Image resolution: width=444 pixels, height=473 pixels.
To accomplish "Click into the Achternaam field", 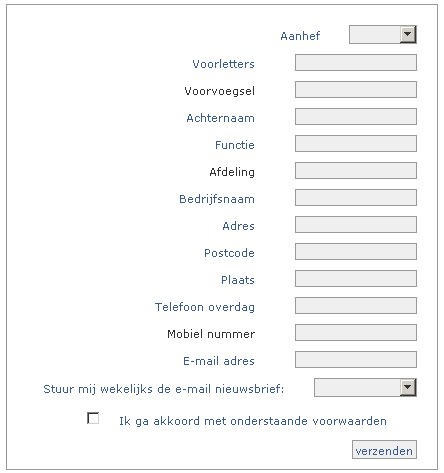I will click(x=356, y=117).
